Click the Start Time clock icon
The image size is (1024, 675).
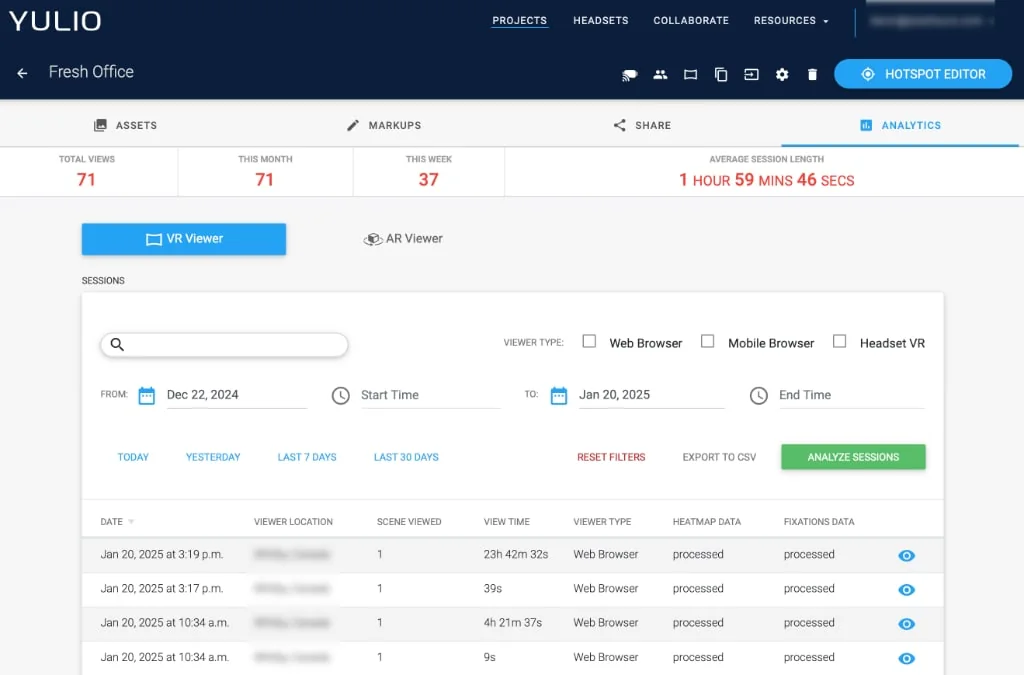click(340, 396)
